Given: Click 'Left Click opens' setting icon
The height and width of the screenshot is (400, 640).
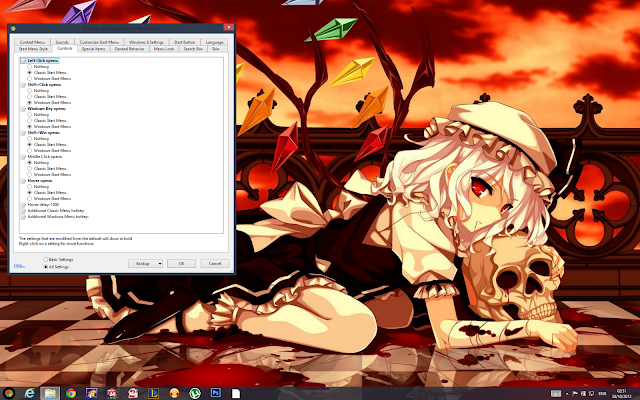Looking at the screenshot, I should 23,60.
